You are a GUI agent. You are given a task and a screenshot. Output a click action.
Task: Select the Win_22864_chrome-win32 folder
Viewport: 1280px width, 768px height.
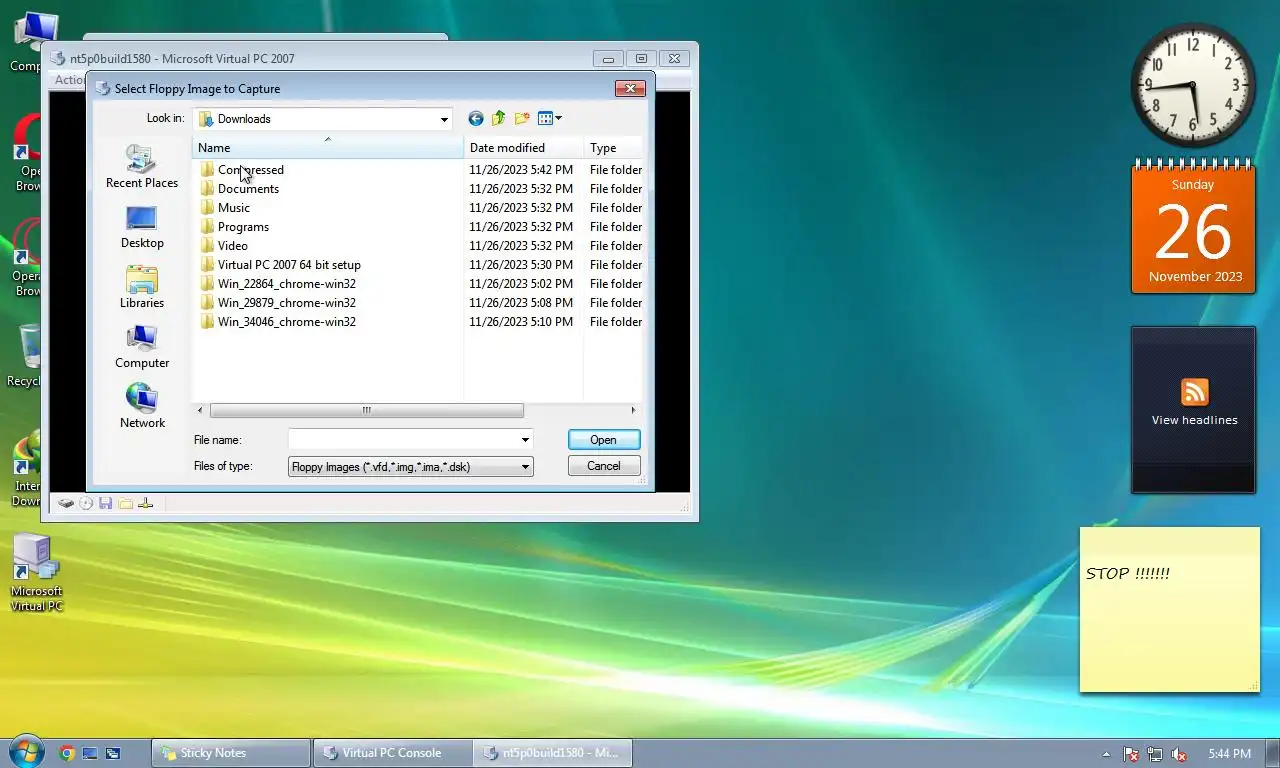(x=278, y=284)
